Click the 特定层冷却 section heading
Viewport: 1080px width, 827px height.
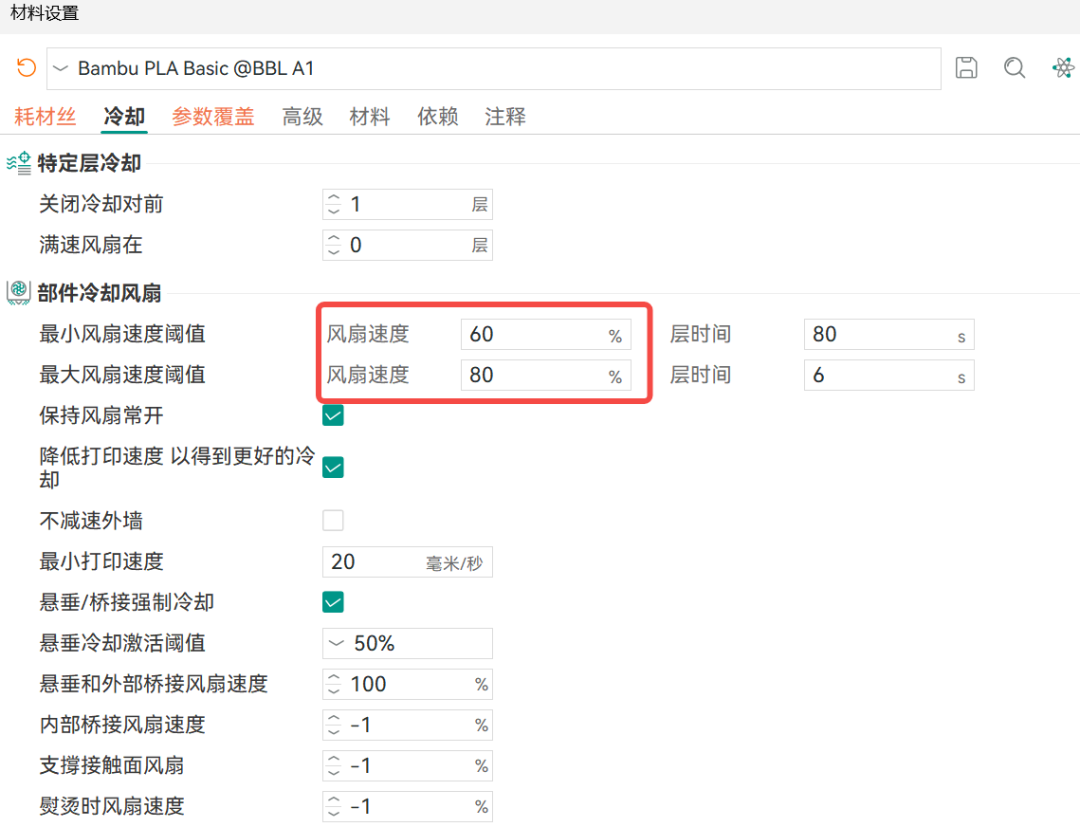tap(89, 163)
